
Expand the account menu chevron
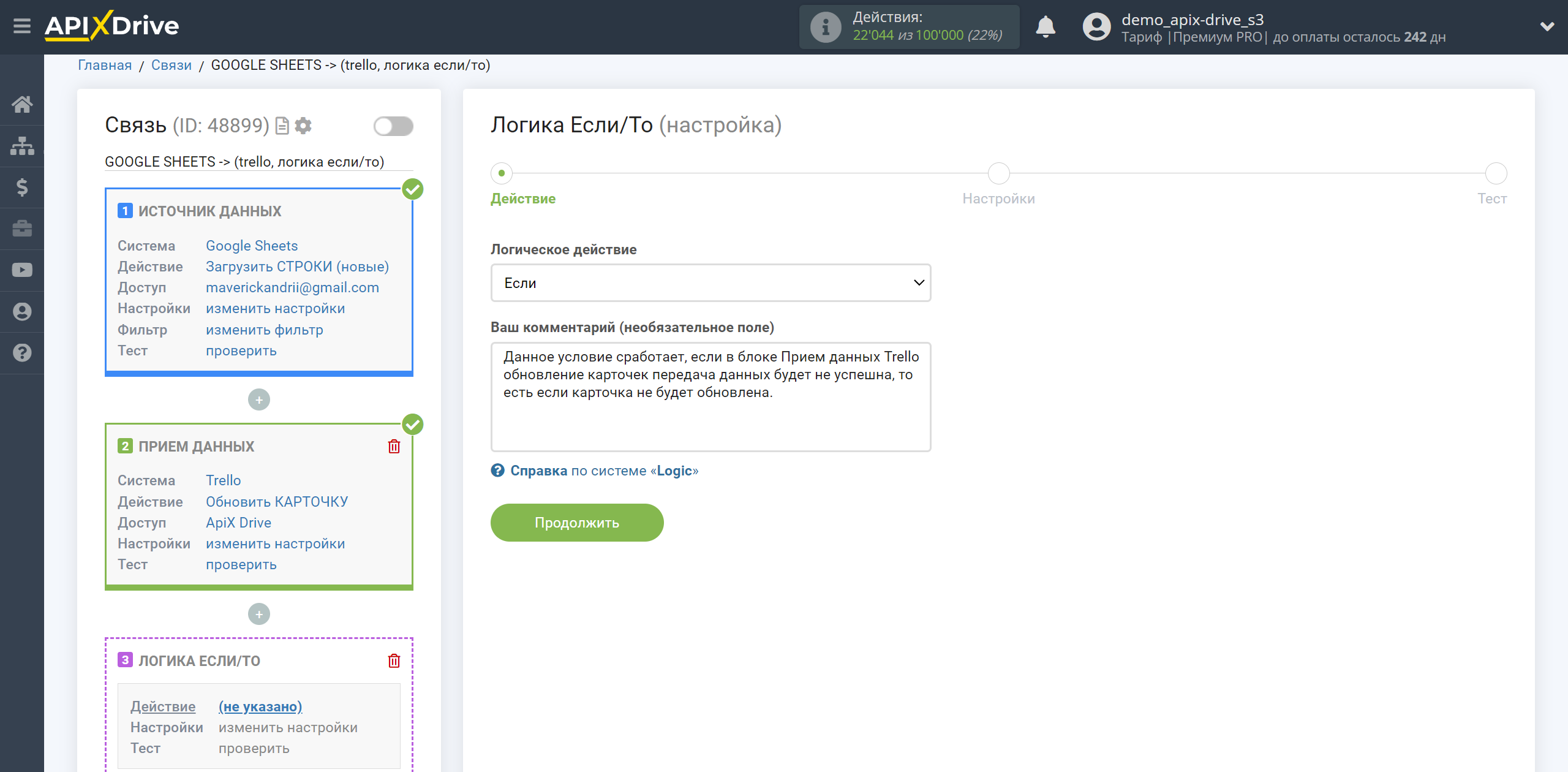(x=1547, y=26)
